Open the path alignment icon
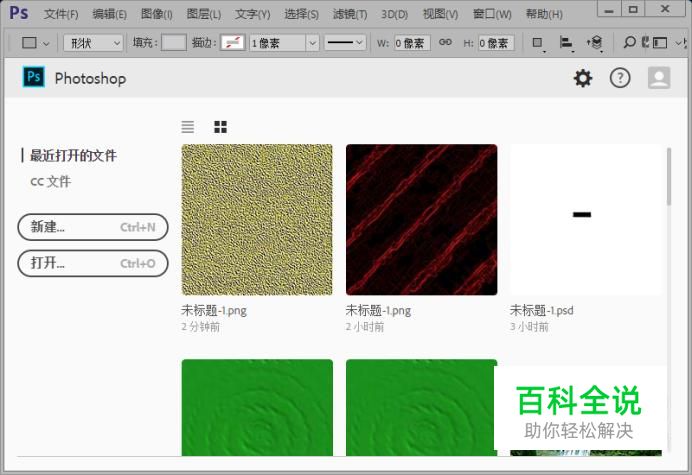Image resolution: width=692 pixels, height=475 pixels. (x=566, y=43)
